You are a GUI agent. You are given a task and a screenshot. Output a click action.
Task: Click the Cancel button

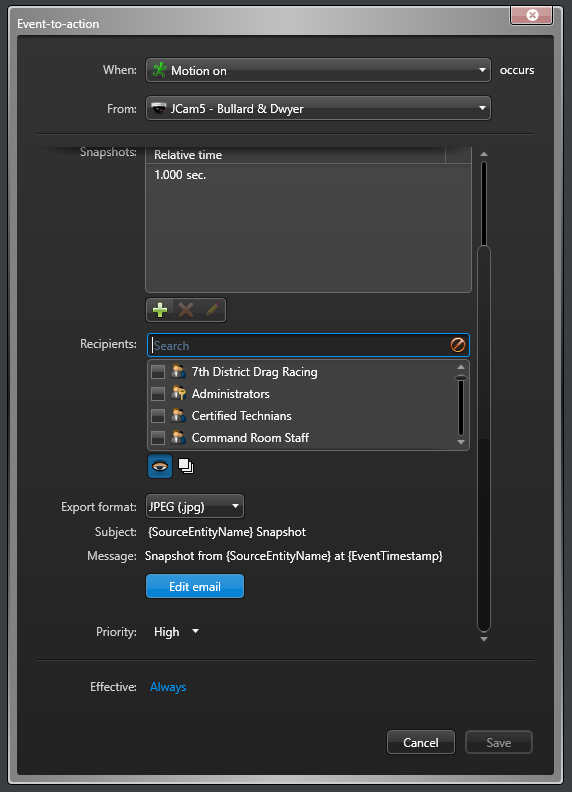[420, 742]
